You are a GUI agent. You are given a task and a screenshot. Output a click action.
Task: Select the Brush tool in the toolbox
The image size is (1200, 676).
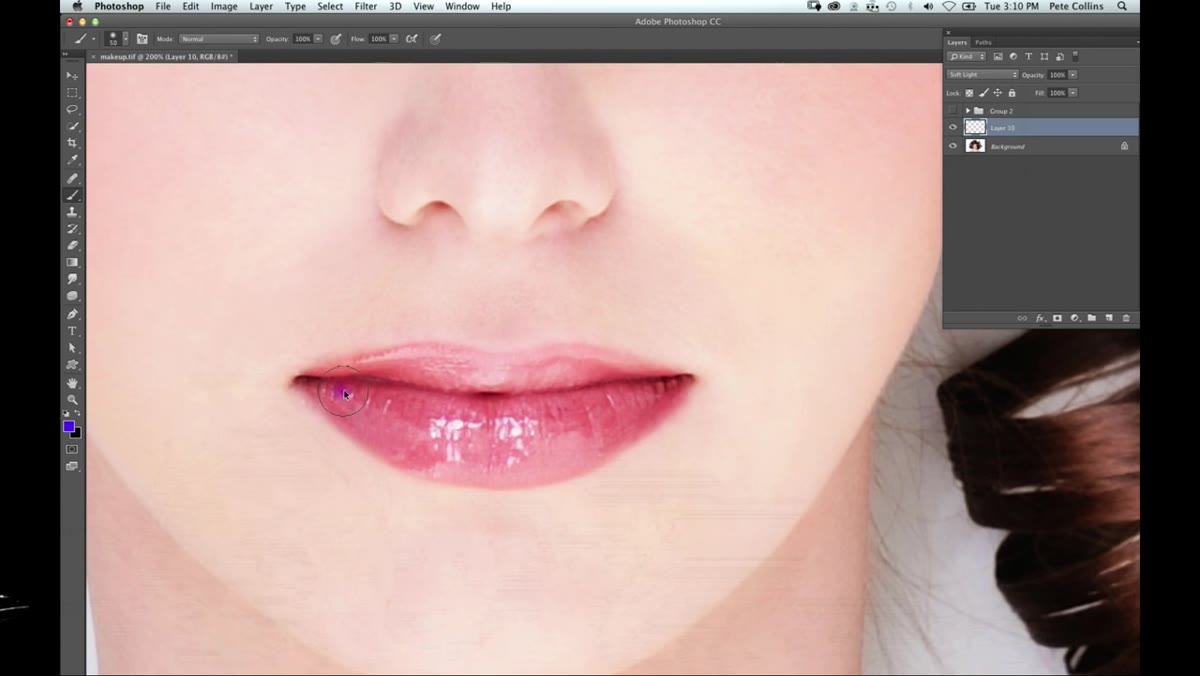point(72,196)
